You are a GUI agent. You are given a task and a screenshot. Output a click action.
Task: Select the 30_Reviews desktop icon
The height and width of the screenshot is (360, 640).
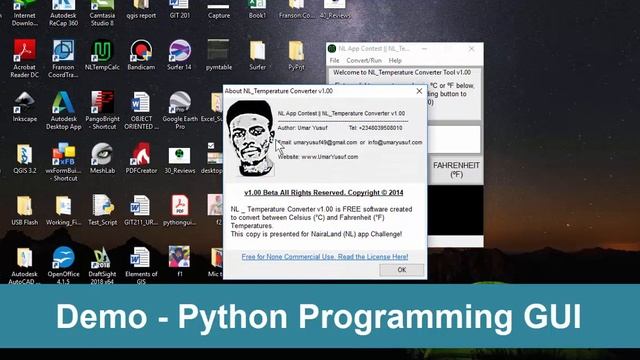(x=180, y=158)
